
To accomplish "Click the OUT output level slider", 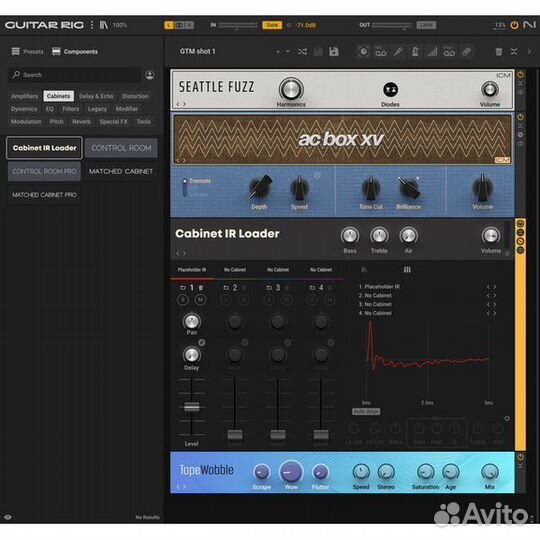I will tap(392, 25).
